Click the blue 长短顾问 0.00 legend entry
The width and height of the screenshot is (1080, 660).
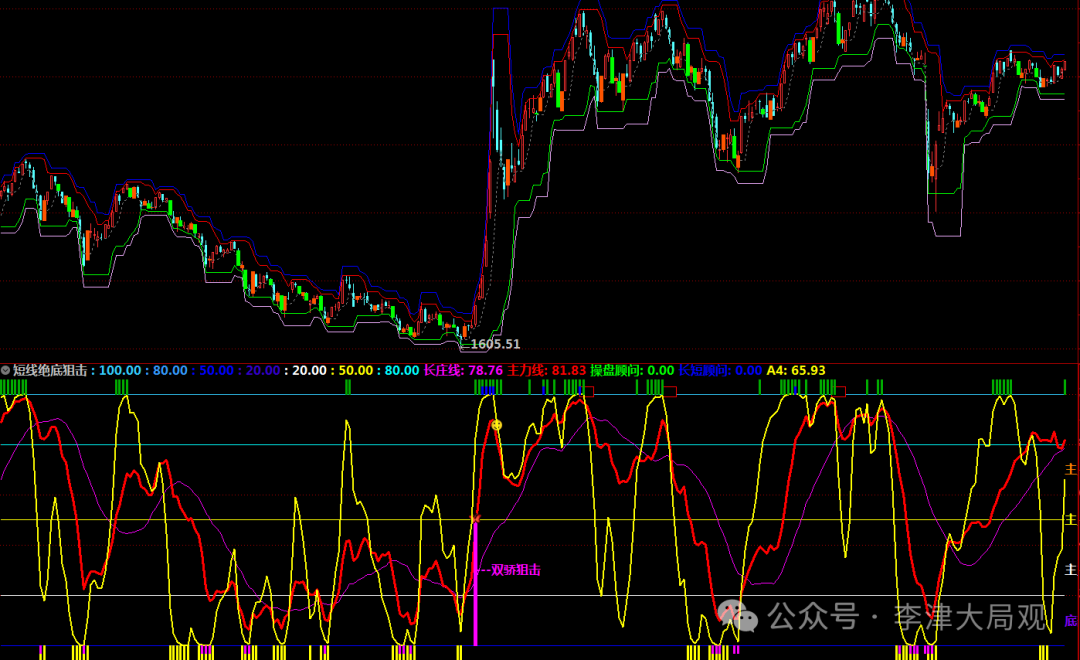[720, 370]
